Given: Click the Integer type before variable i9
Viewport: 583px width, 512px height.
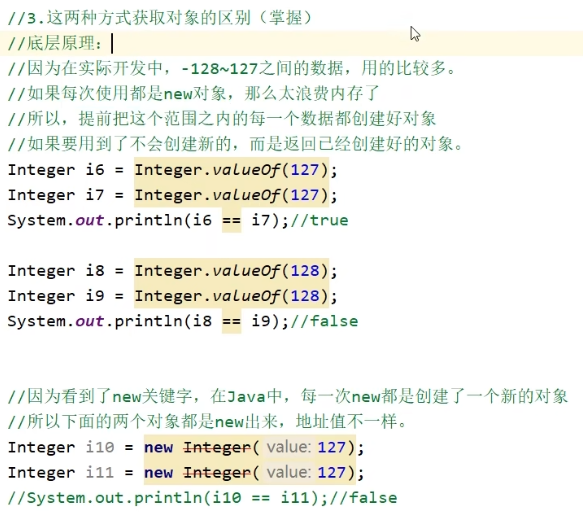Looking at the screenshot, I should click(x=41, y=296).
